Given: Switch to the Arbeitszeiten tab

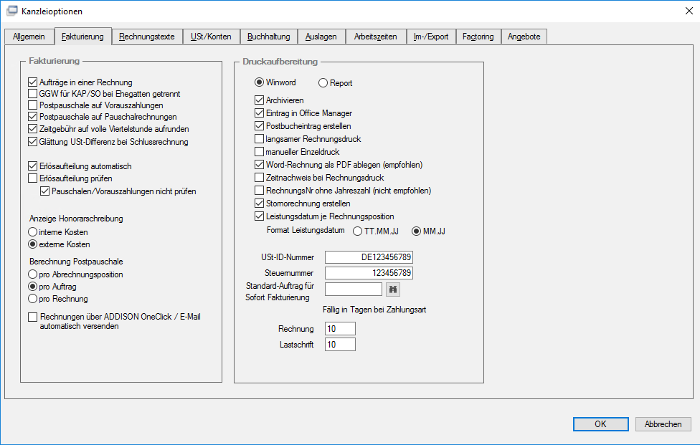Looking at the screenshot, I should tap(375, 37).
